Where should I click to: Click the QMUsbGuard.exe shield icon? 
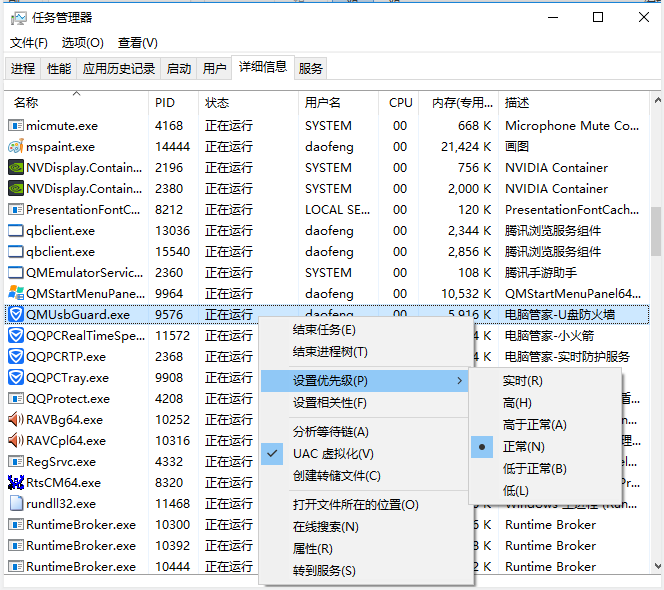tap(16, 315)
